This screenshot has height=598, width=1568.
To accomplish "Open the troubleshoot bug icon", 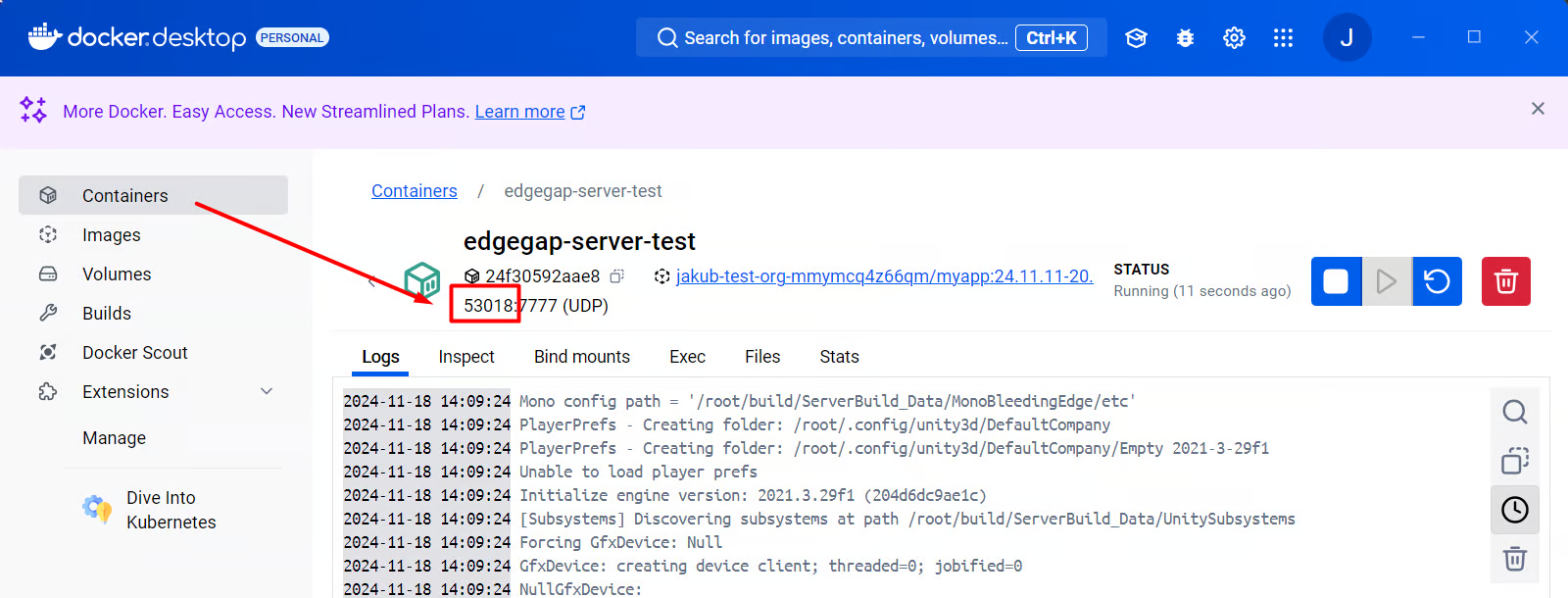I will [1185, 38].
